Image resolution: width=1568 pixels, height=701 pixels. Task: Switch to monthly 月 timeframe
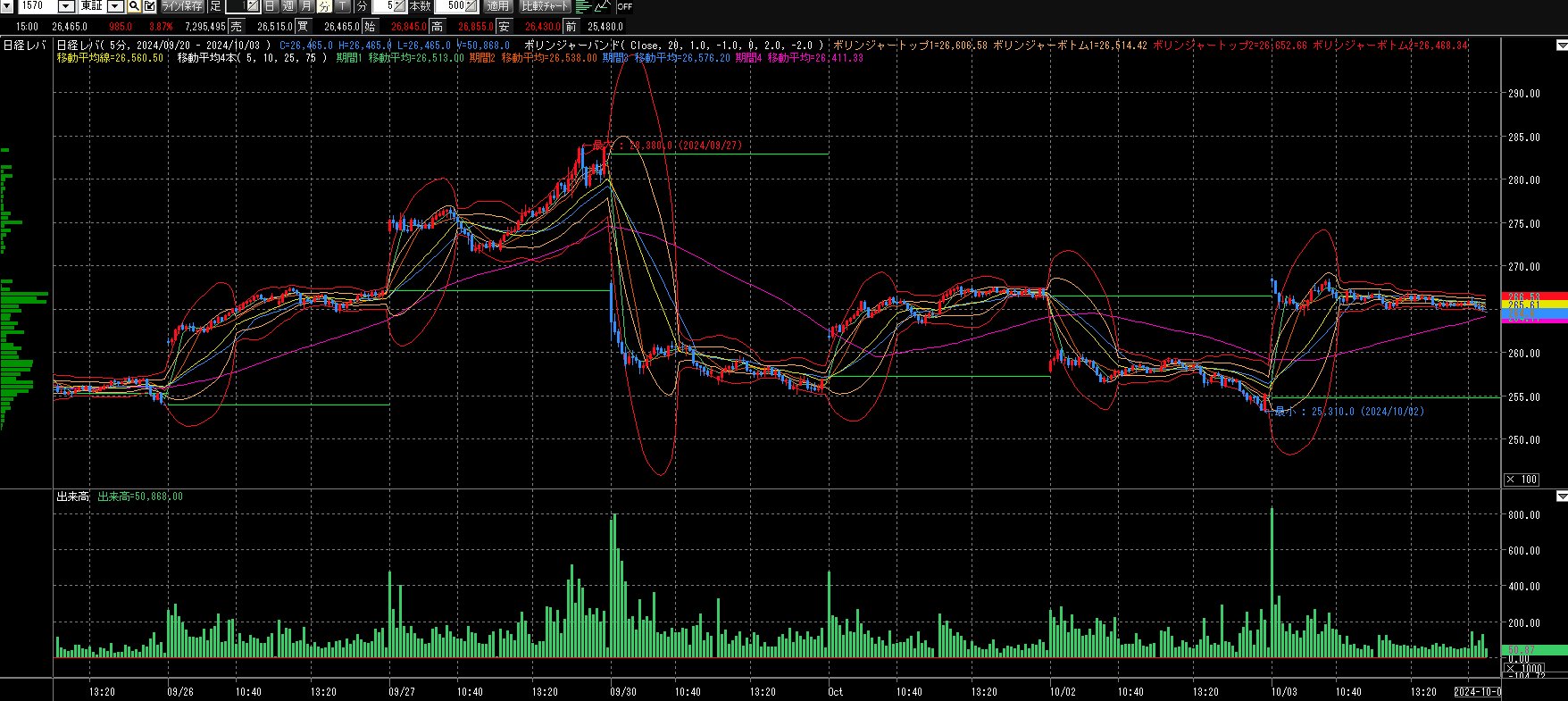(x=306, y=6)
